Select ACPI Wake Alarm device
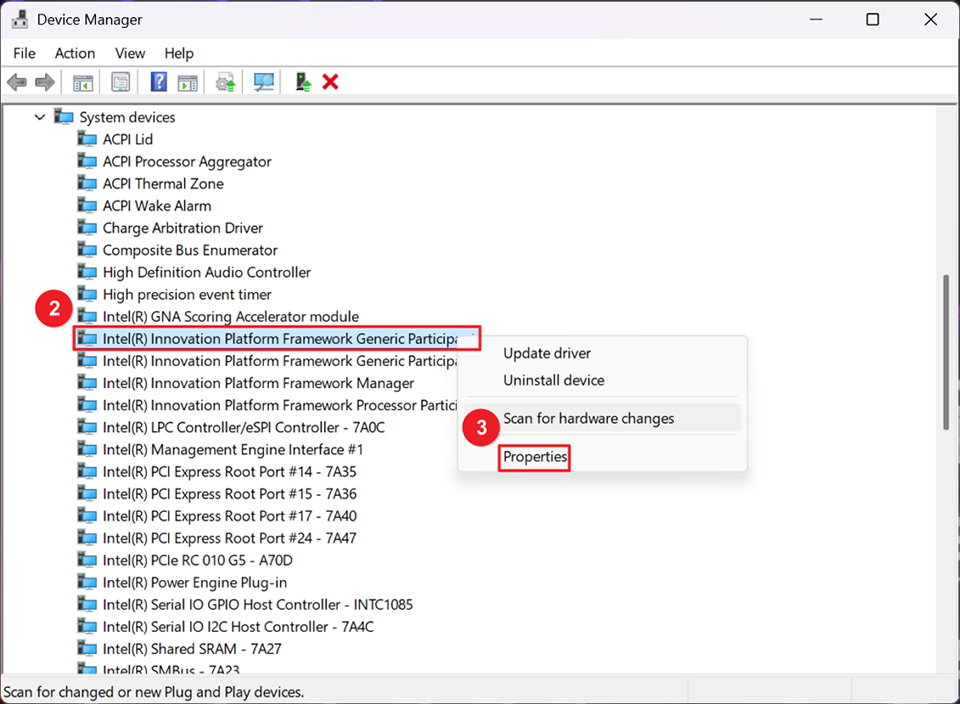 click(157, 206)
